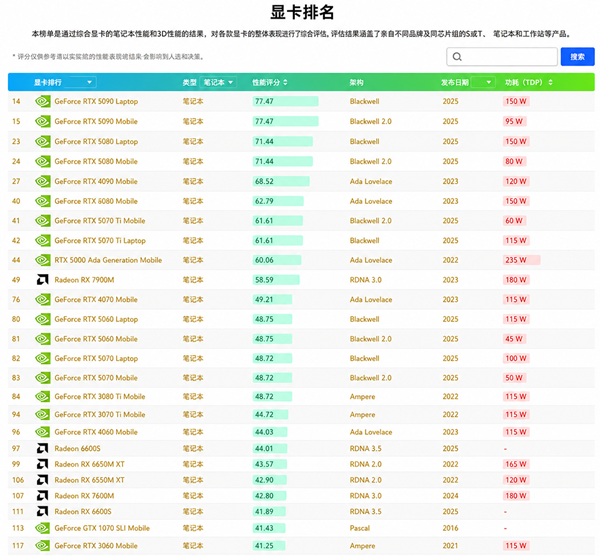Click the blue 搜索 search button
Viewport: 600px width, 556px height.
[577, 57]
